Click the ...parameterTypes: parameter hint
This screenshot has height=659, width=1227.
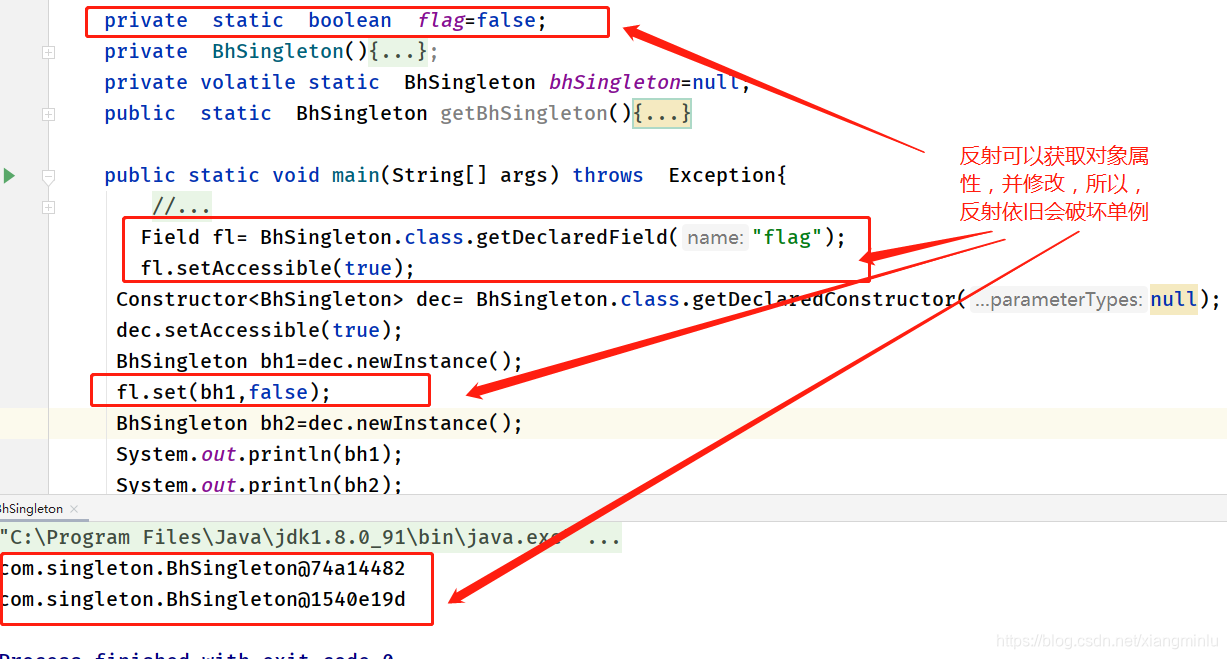(x=1058, y=300)
